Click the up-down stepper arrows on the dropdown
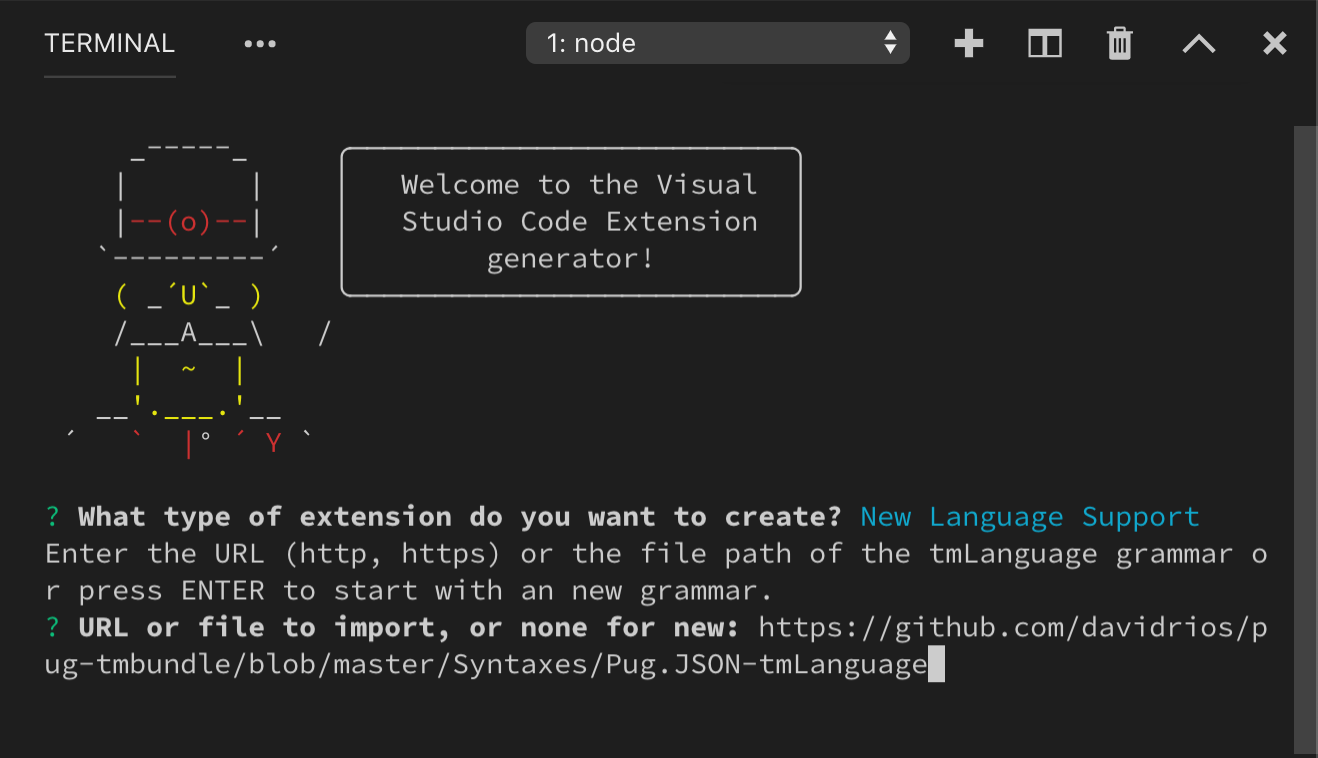Screen dimensions: 1318x758 click(x=888, y=43)
